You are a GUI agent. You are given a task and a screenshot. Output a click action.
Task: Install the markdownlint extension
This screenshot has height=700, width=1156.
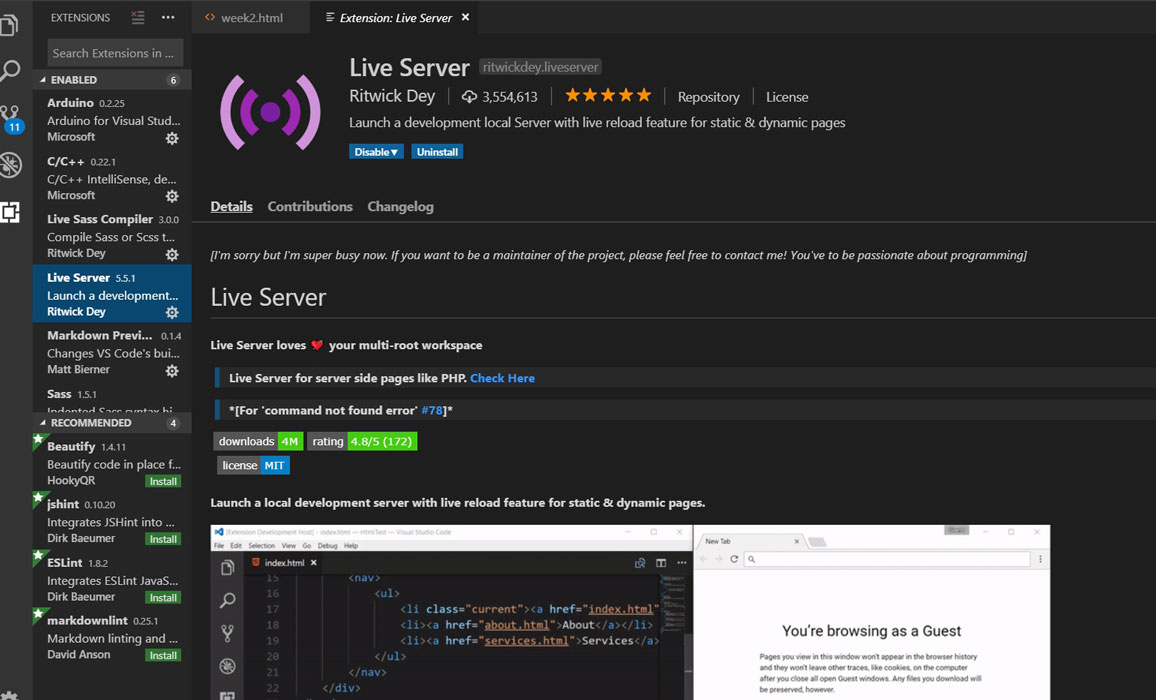coord(163,655)
